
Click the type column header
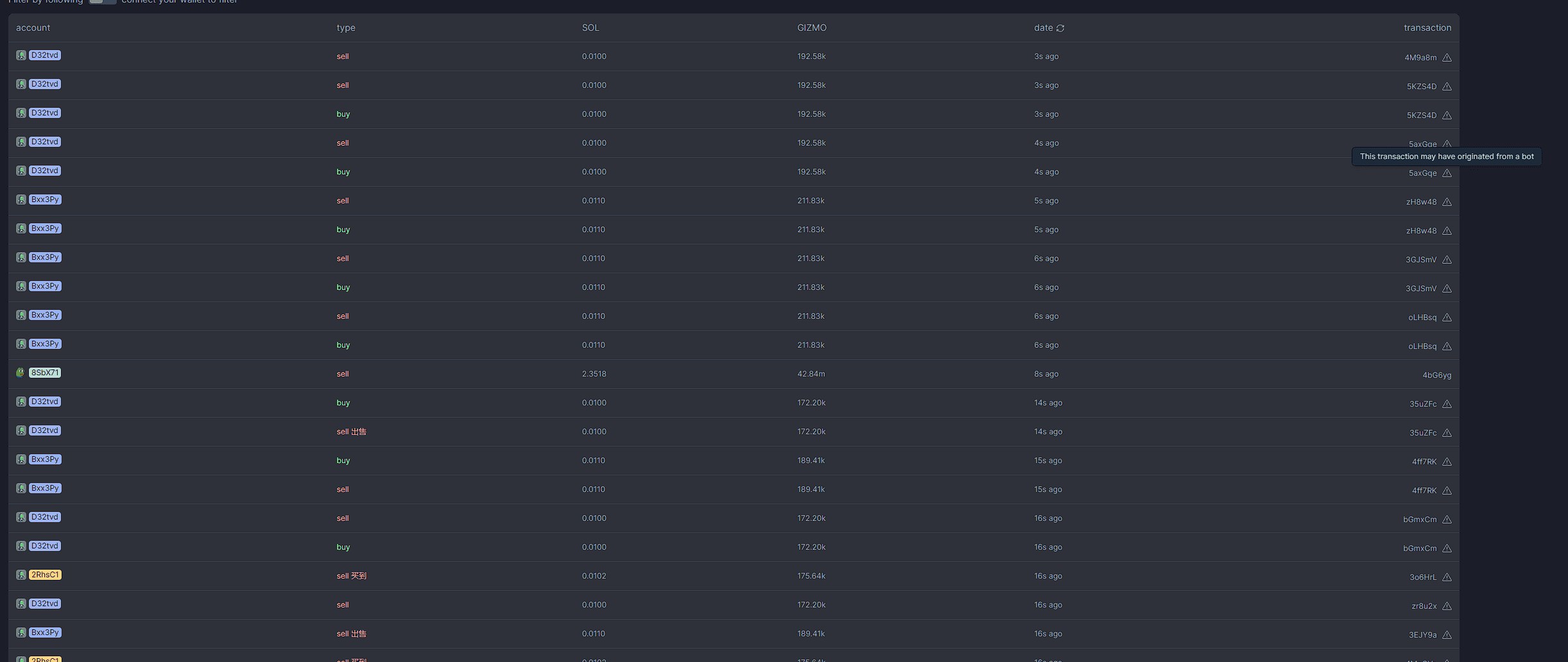click(346, 28)
